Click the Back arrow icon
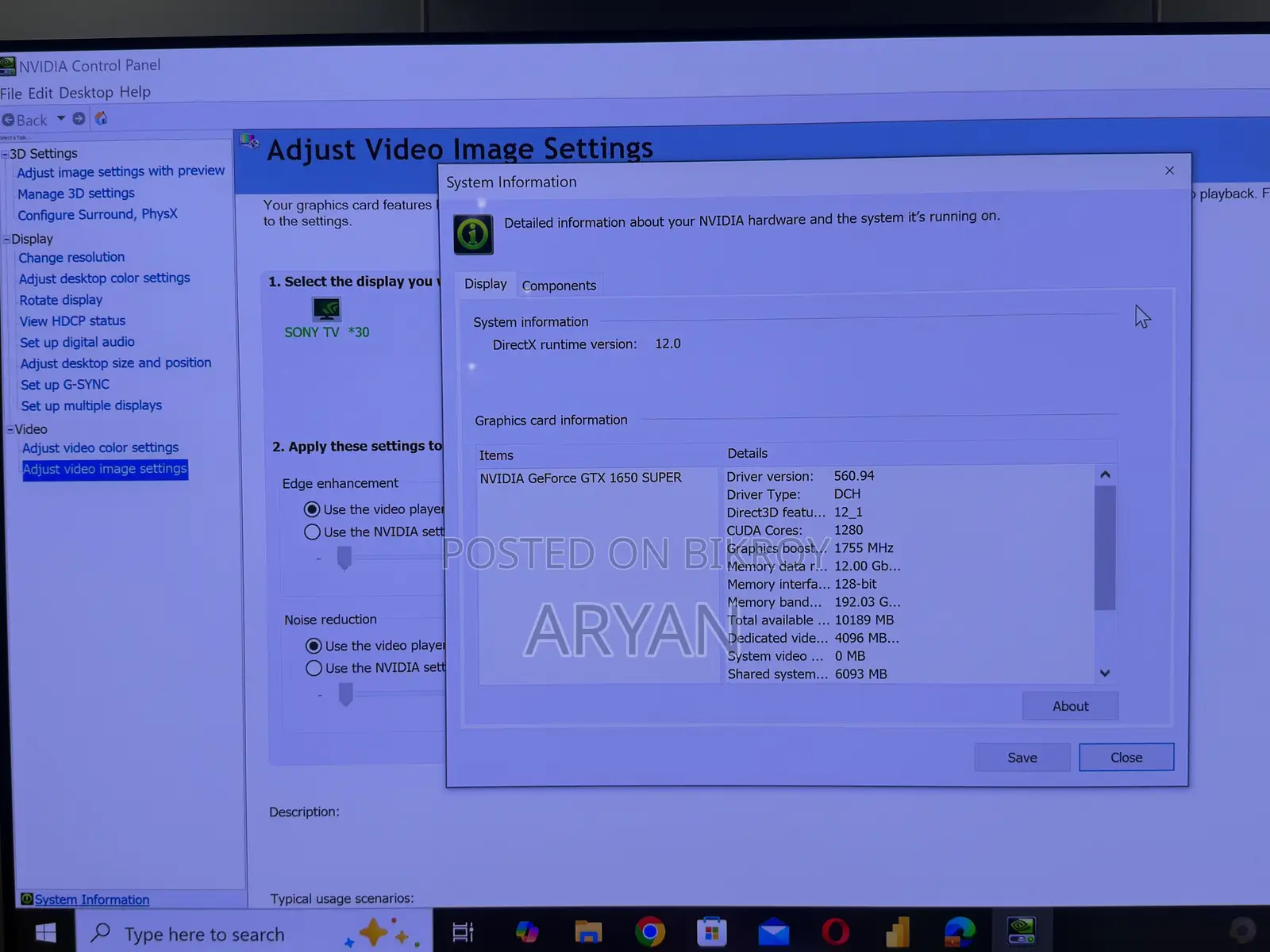This screenshot has width=1270, height=952. point(8,121)
